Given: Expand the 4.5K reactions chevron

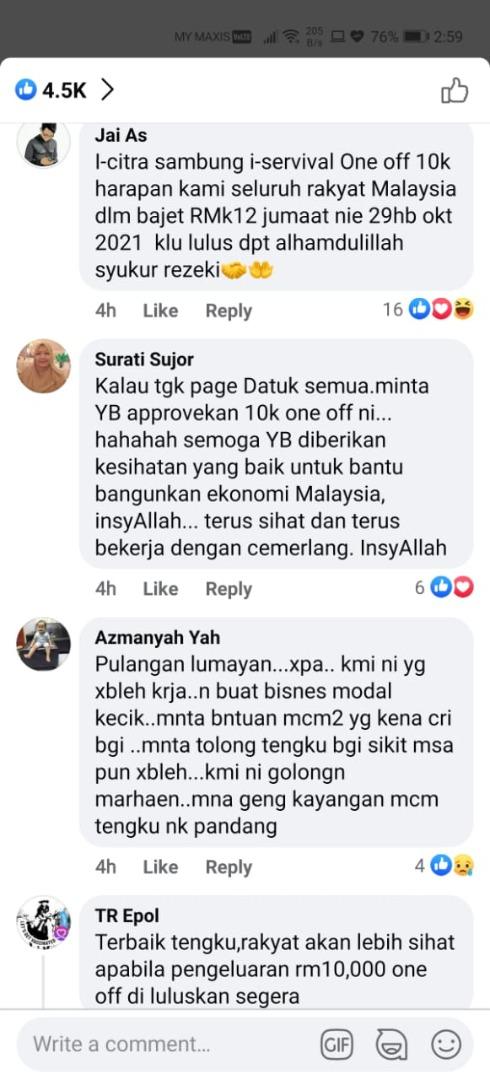Looking at the screenshot, I should (x=107, y=90).
